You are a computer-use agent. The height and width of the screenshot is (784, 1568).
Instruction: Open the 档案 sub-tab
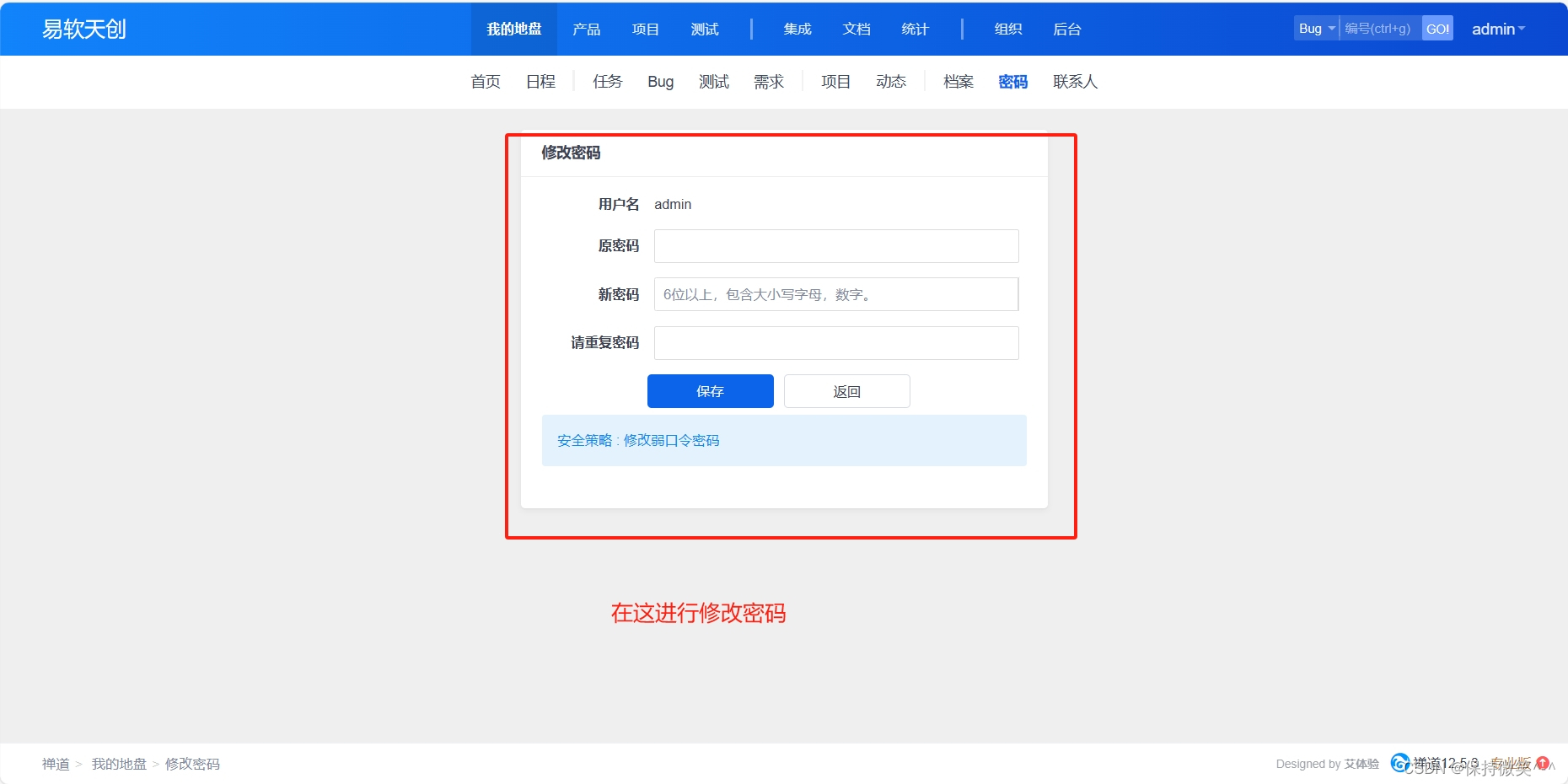point(959,82)
